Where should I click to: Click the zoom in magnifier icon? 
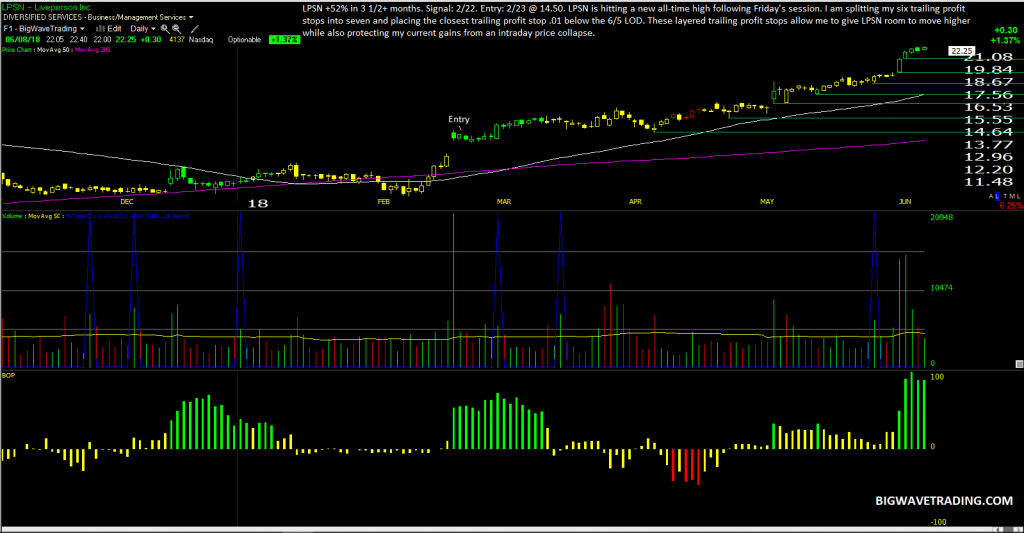coord(165,29)
